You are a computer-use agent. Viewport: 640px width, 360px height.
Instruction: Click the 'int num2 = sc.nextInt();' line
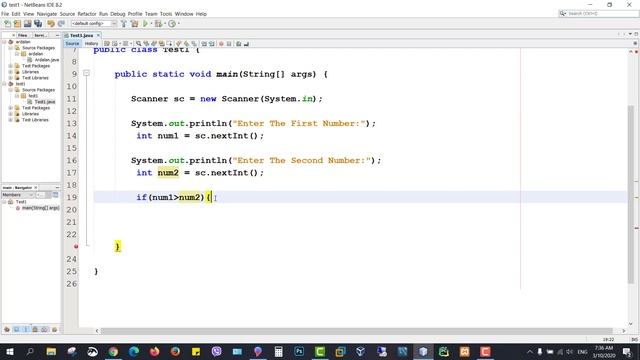(200, 173)
